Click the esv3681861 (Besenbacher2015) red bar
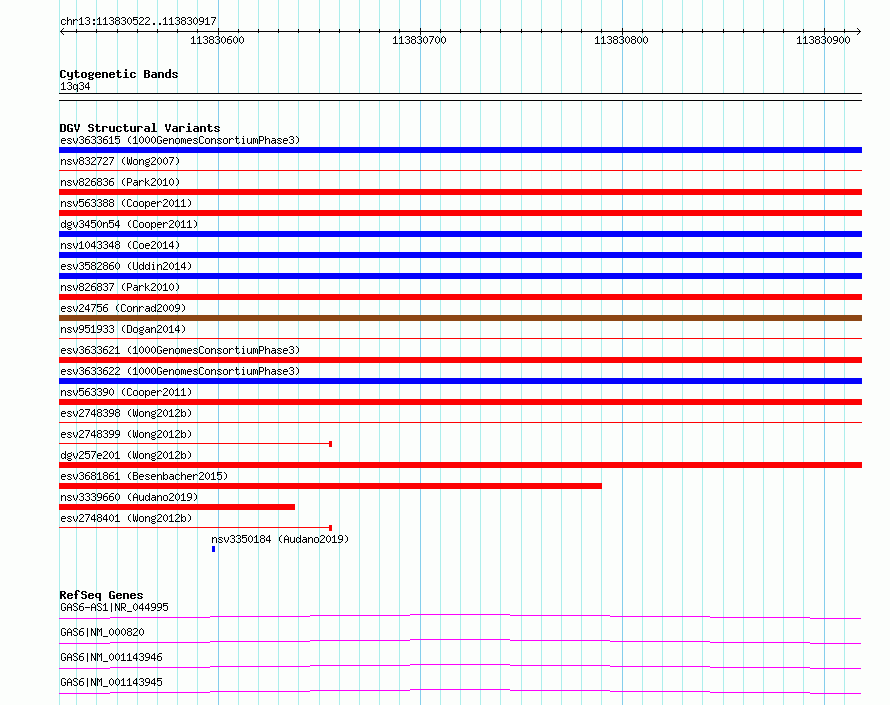The width and height of the screenshot is (890, 705). point(330,486)
